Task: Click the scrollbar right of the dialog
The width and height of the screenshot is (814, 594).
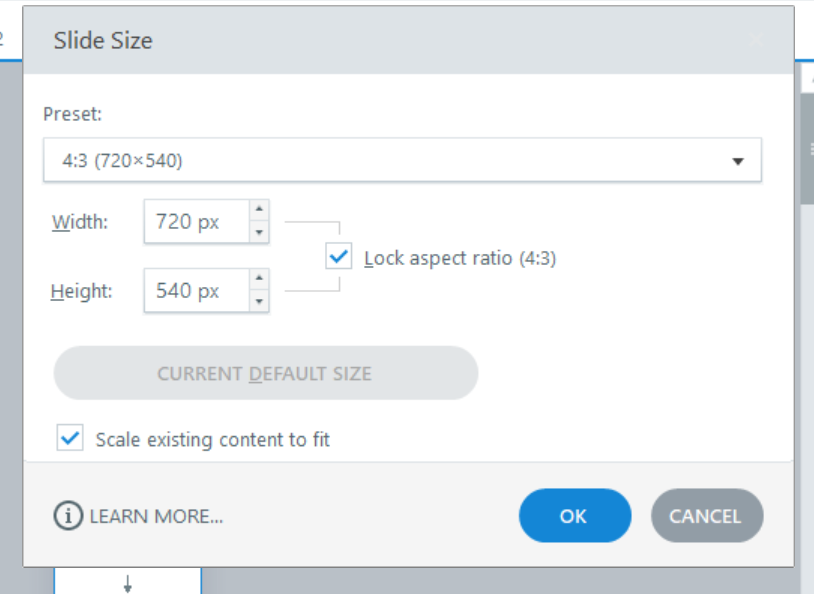Action: [x=806, y=300]
